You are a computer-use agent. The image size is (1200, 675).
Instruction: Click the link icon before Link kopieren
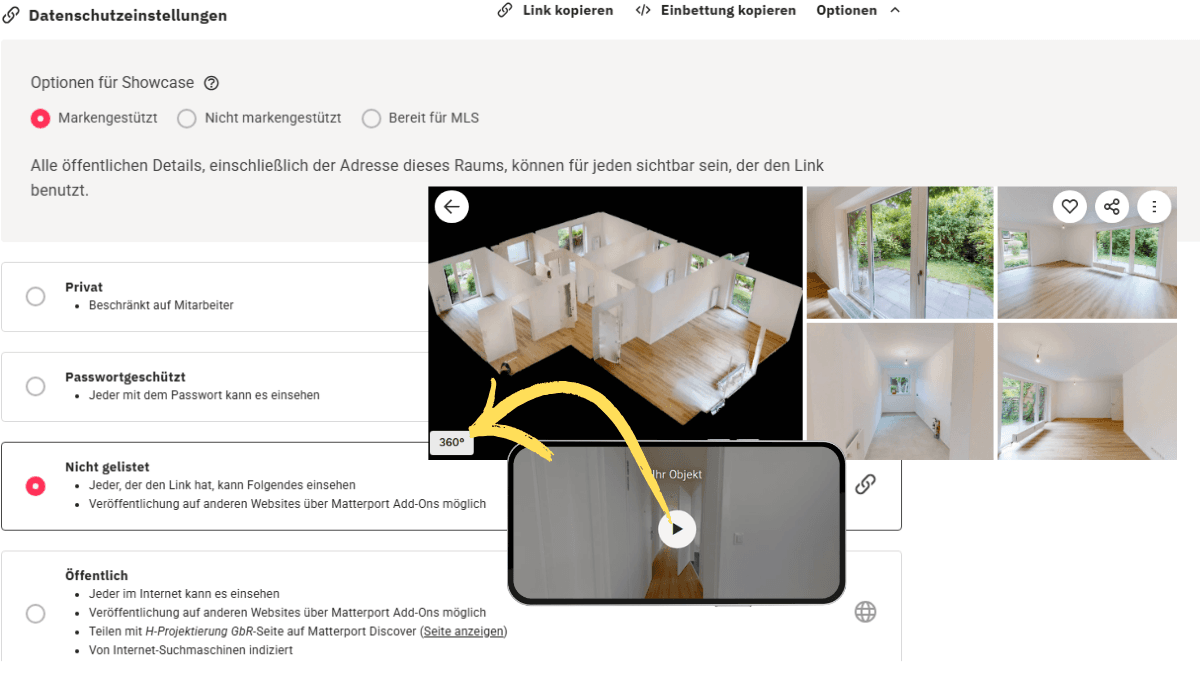[x=505, y=10]
